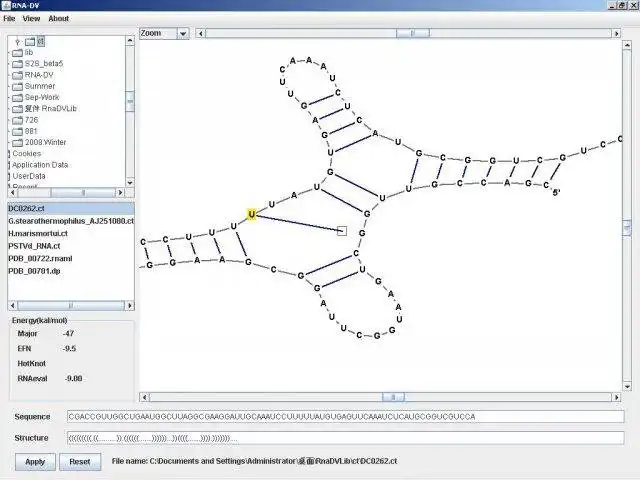
Task: Click the EFN energy value -9.5
Action: click(70, 349)
